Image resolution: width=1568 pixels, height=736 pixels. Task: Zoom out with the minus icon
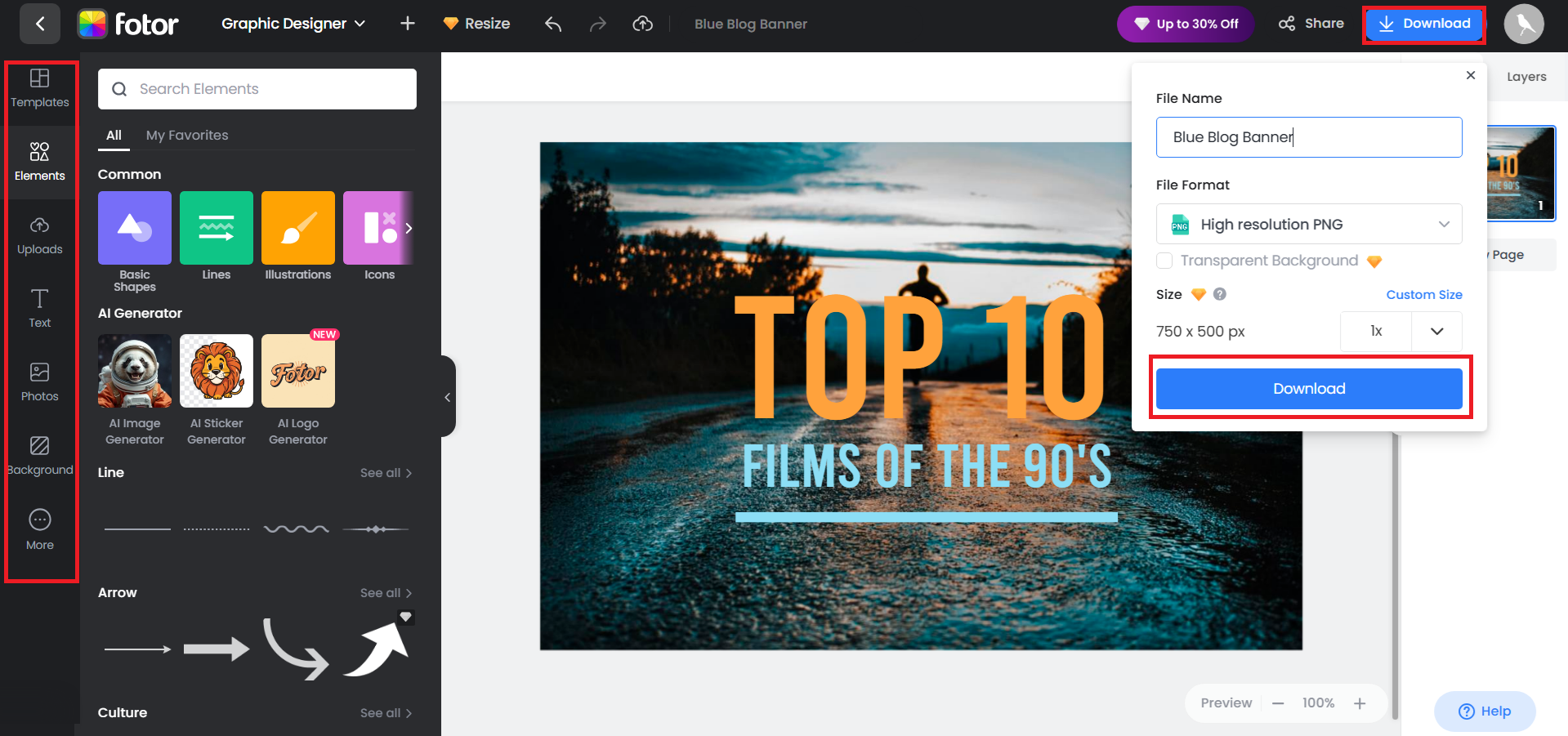tap(1278, 703)
